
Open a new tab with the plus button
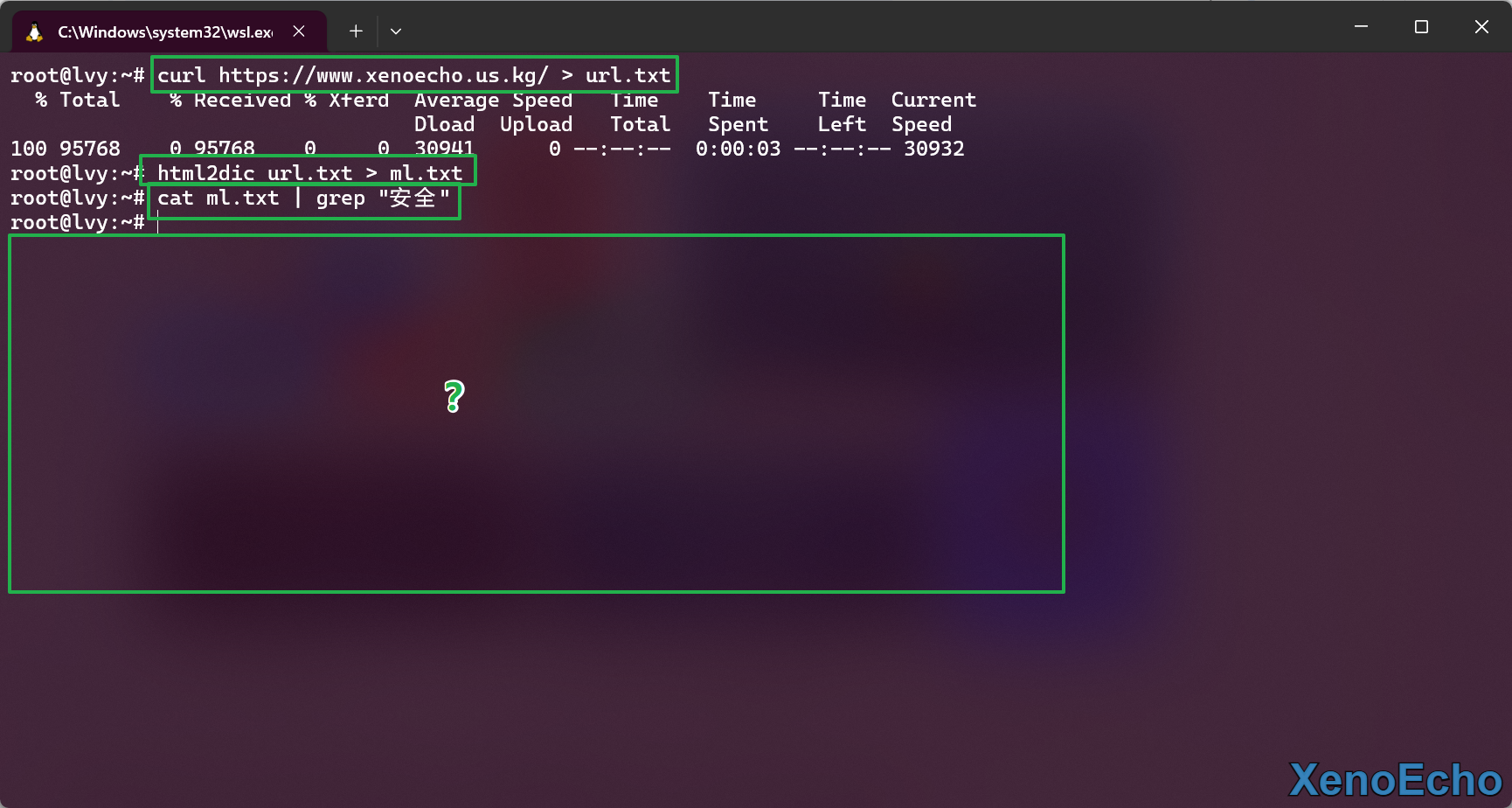[x=356, y=31]
